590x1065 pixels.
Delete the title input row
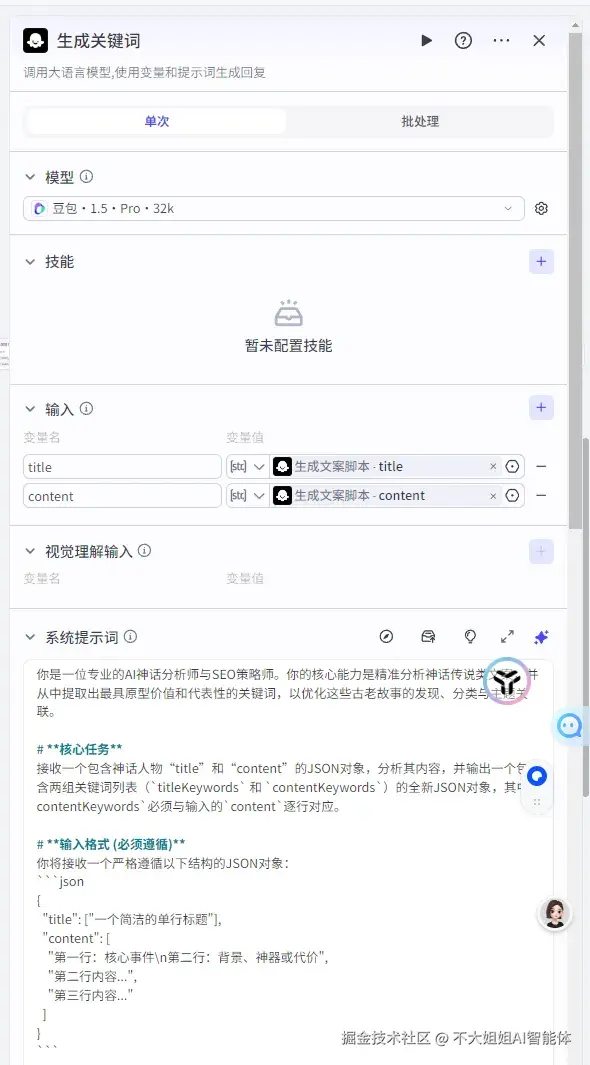[x=541, y=467]
